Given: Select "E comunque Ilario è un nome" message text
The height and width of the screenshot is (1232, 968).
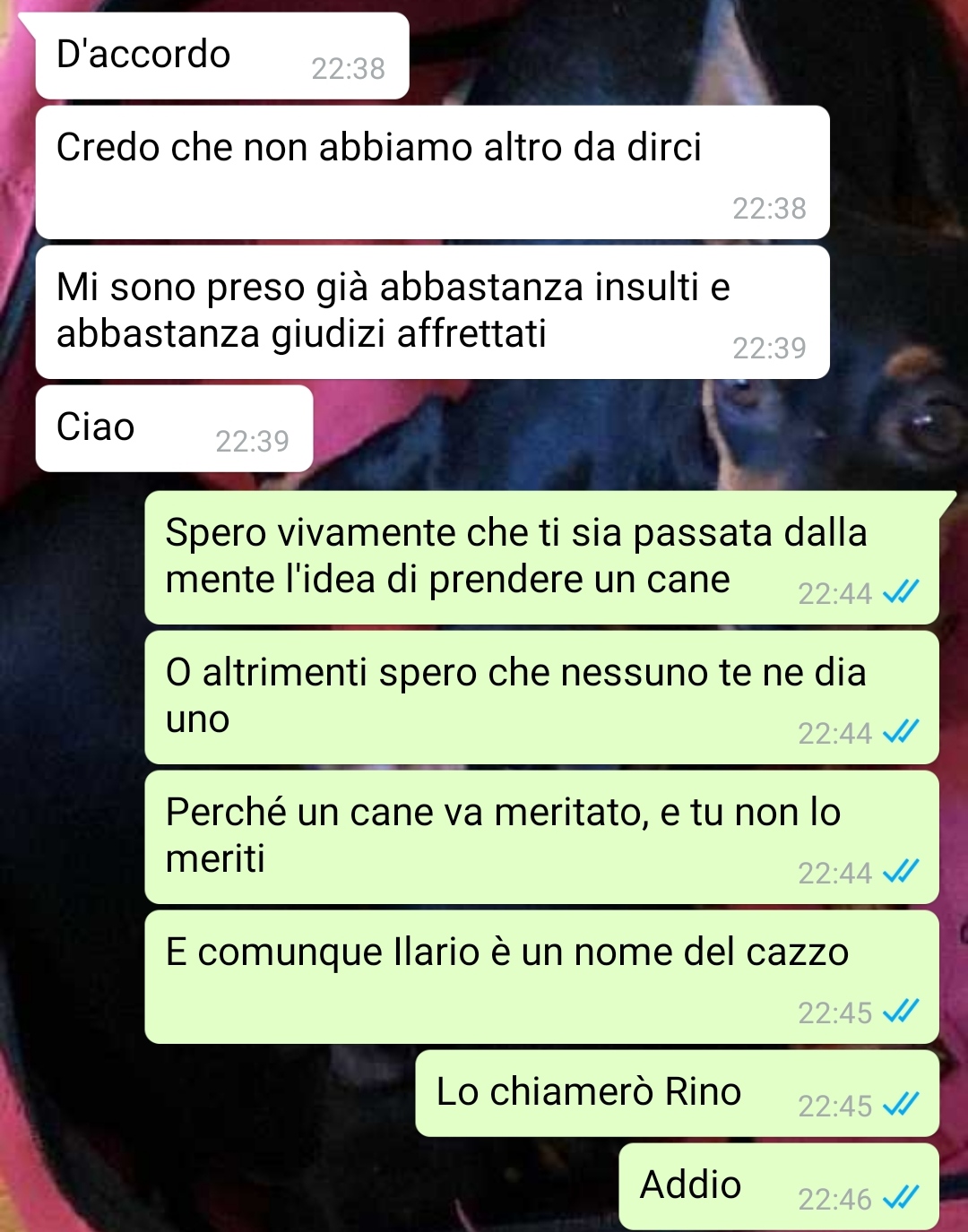Looking at the screenshot, I should tap(506, 952).
